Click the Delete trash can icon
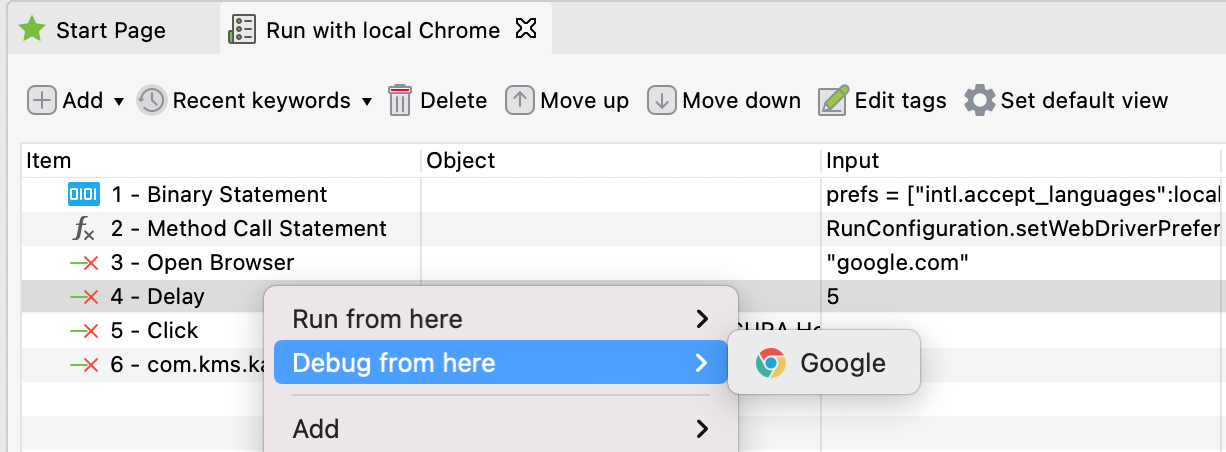 click(x=400, y=100)
